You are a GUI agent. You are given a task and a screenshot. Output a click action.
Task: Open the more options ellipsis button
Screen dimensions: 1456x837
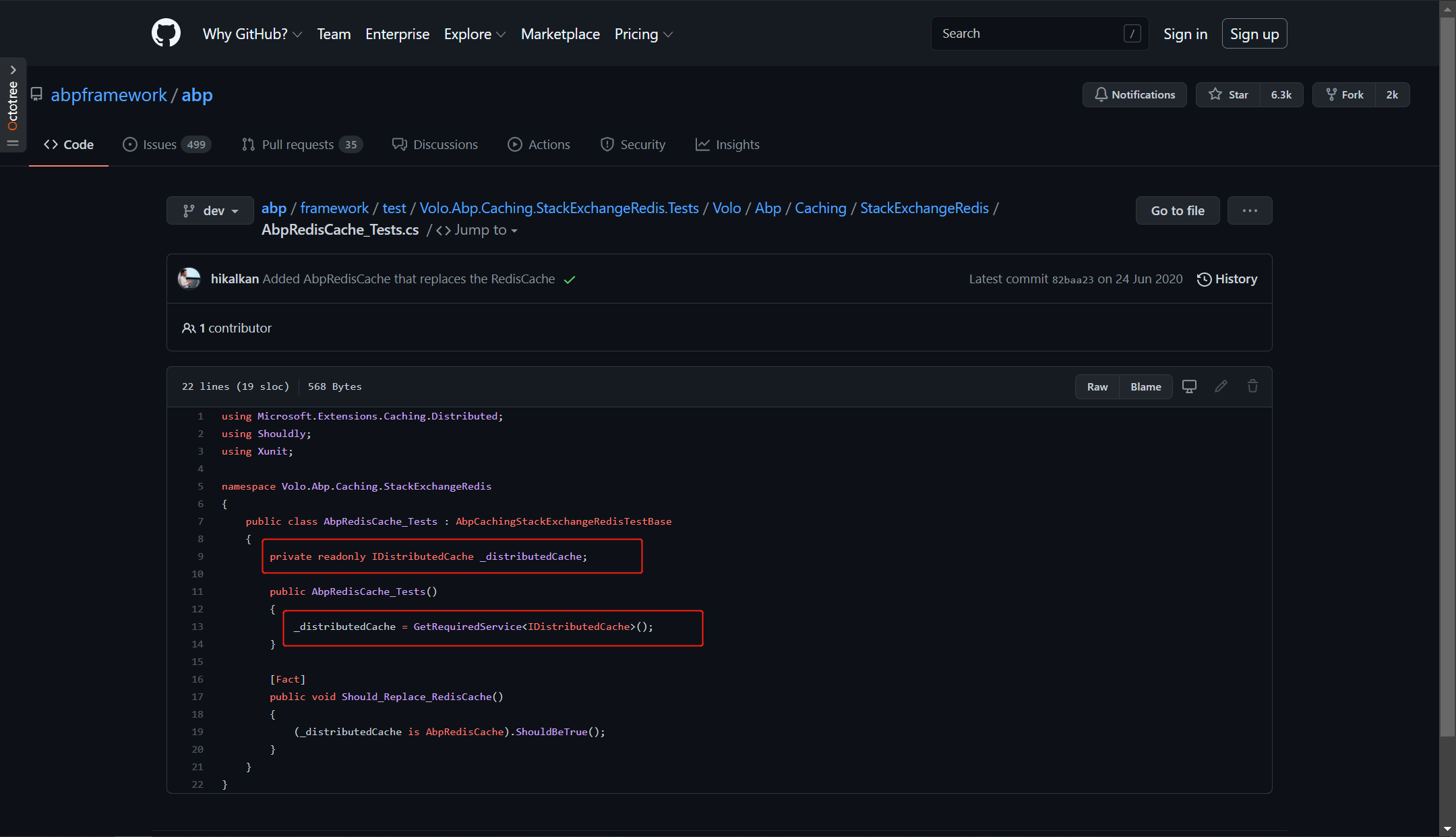point(1250,210)
